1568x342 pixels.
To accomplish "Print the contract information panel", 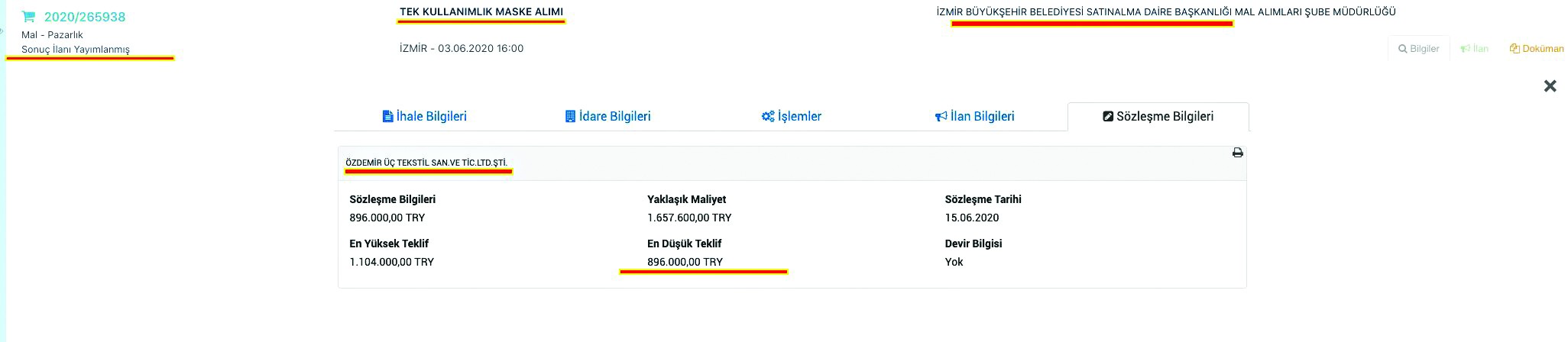I will [1237, 153].
